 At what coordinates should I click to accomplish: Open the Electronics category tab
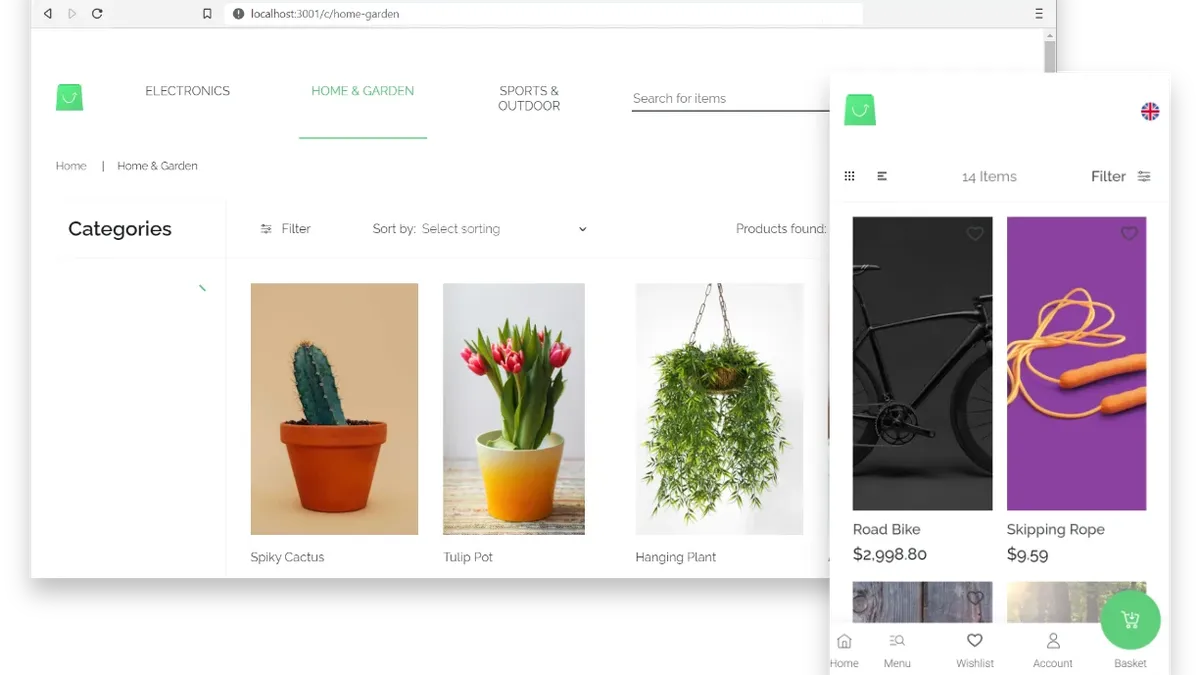coord(187,91)
